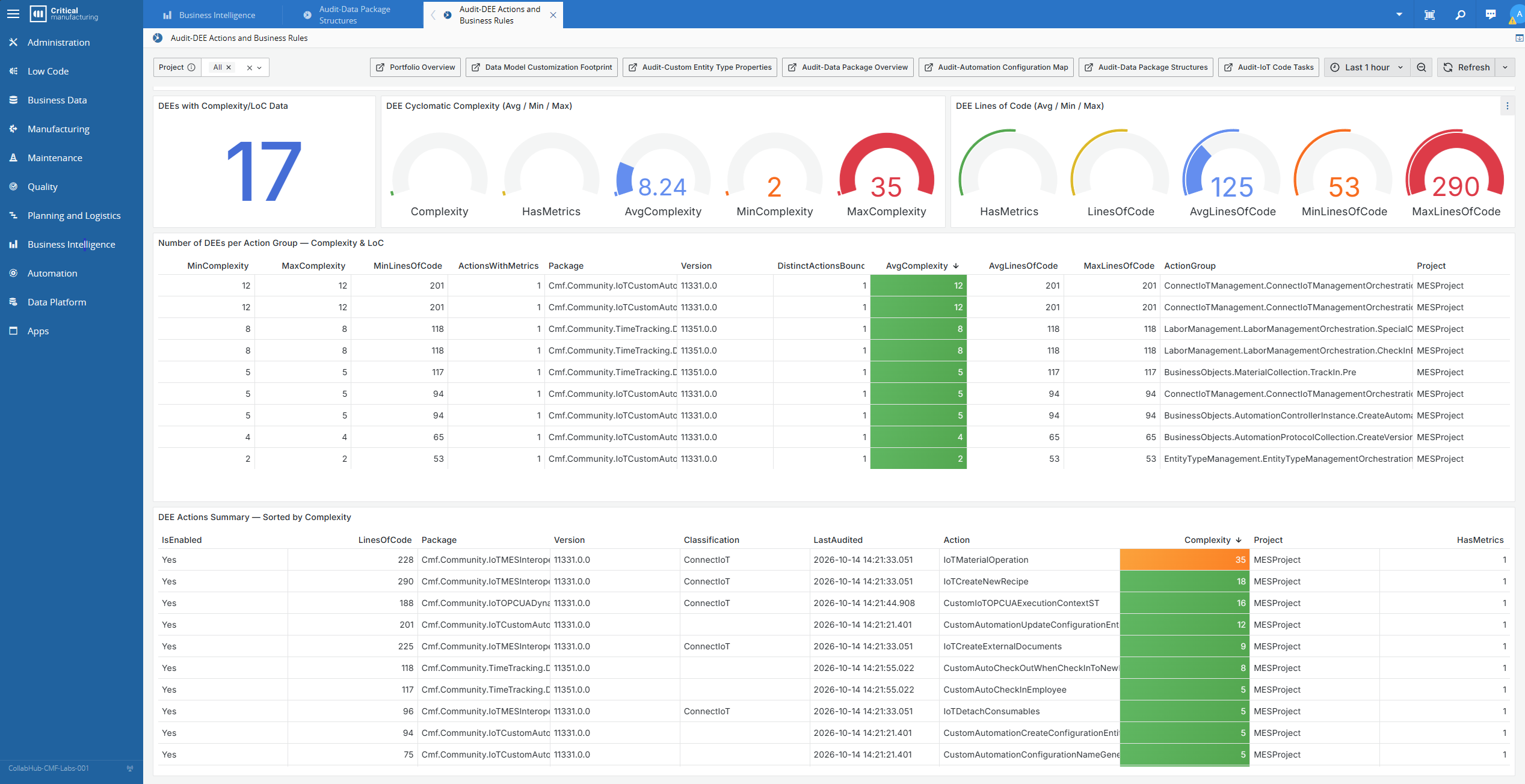
Task: Refresh the dashboard
Action: tap(1467, 67)
